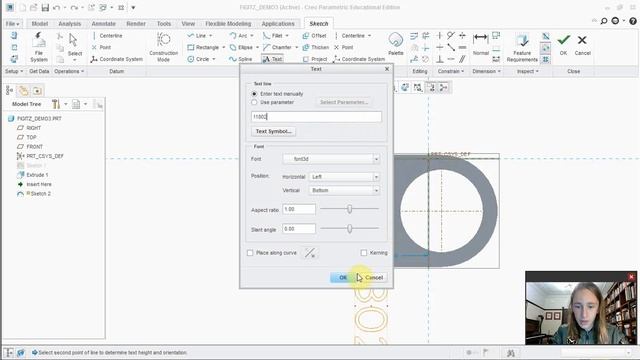Choose the Project tool

pos(315,59)
